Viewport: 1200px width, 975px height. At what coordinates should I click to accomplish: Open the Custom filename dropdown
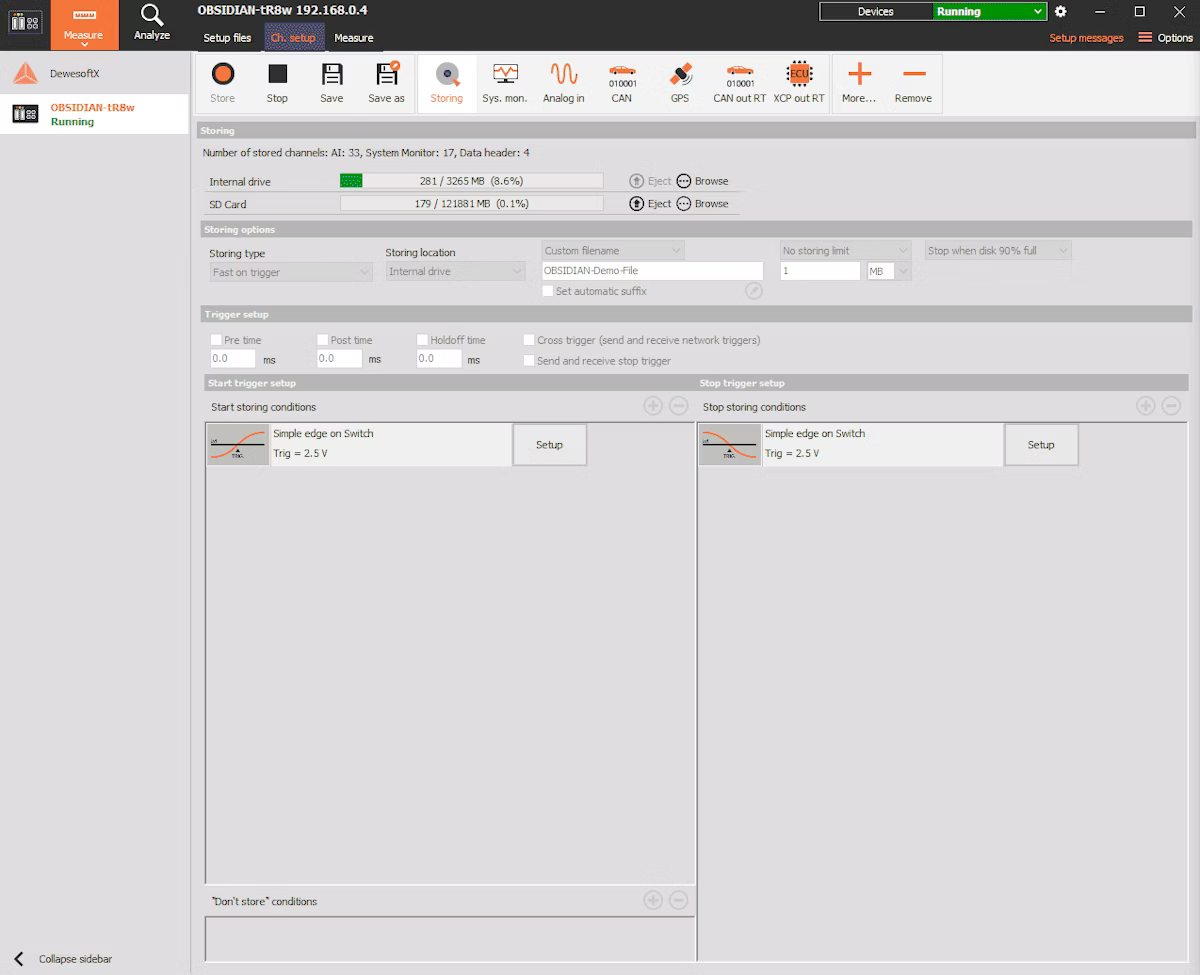click(613, 251)
